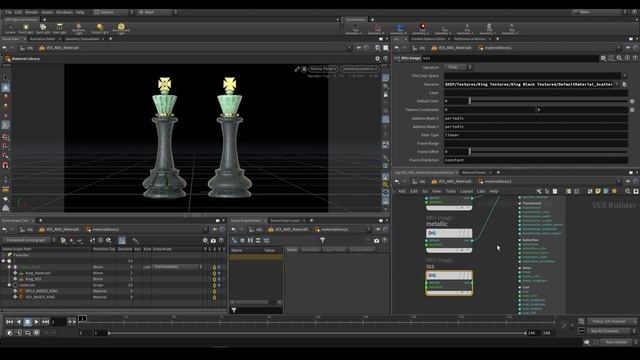
Task: Toggle King_VEX row activation marker
Action: (x=214, y=279)
